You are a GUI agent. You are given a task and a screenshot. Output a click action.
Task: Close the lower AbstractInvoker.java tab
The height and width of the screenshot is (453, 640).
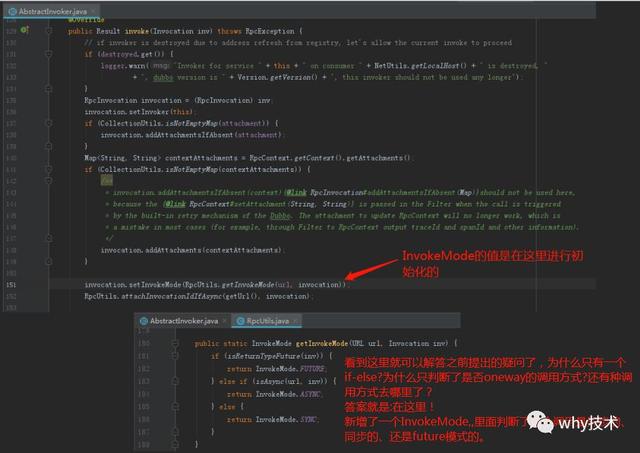coord(224,321)
